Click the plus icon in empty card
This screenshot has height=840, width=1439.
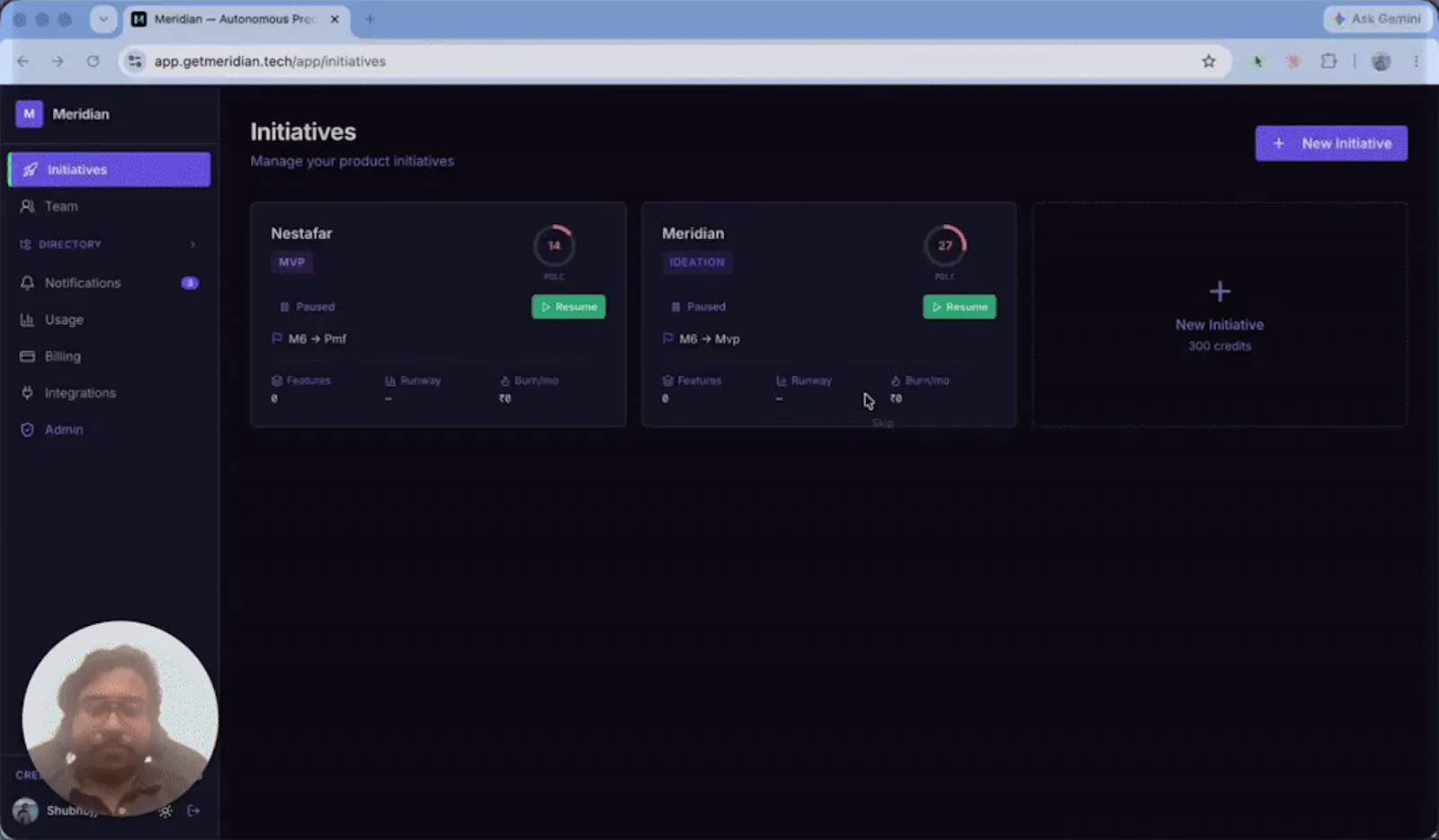click(1220, 291)
